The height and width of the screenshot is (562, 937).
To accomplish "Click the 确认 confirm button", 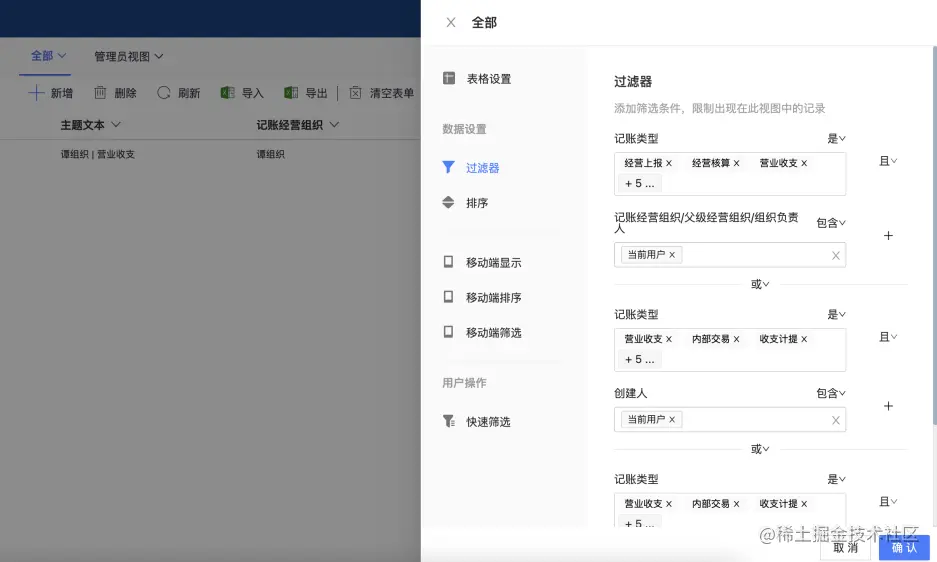I will click(x=904, y=548).
